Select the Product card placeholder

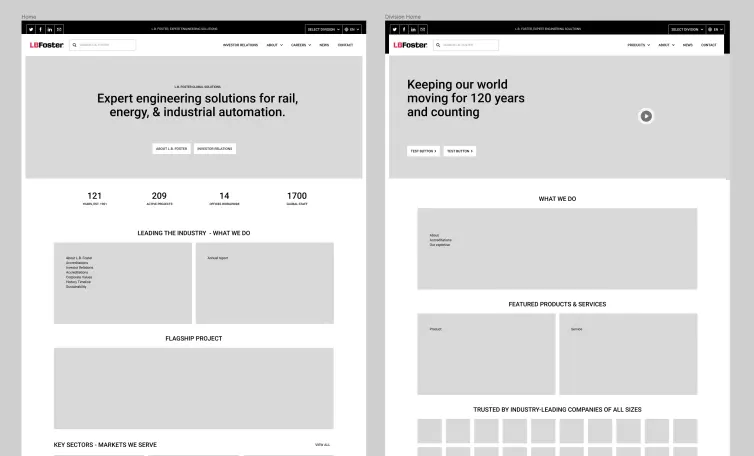486,354
